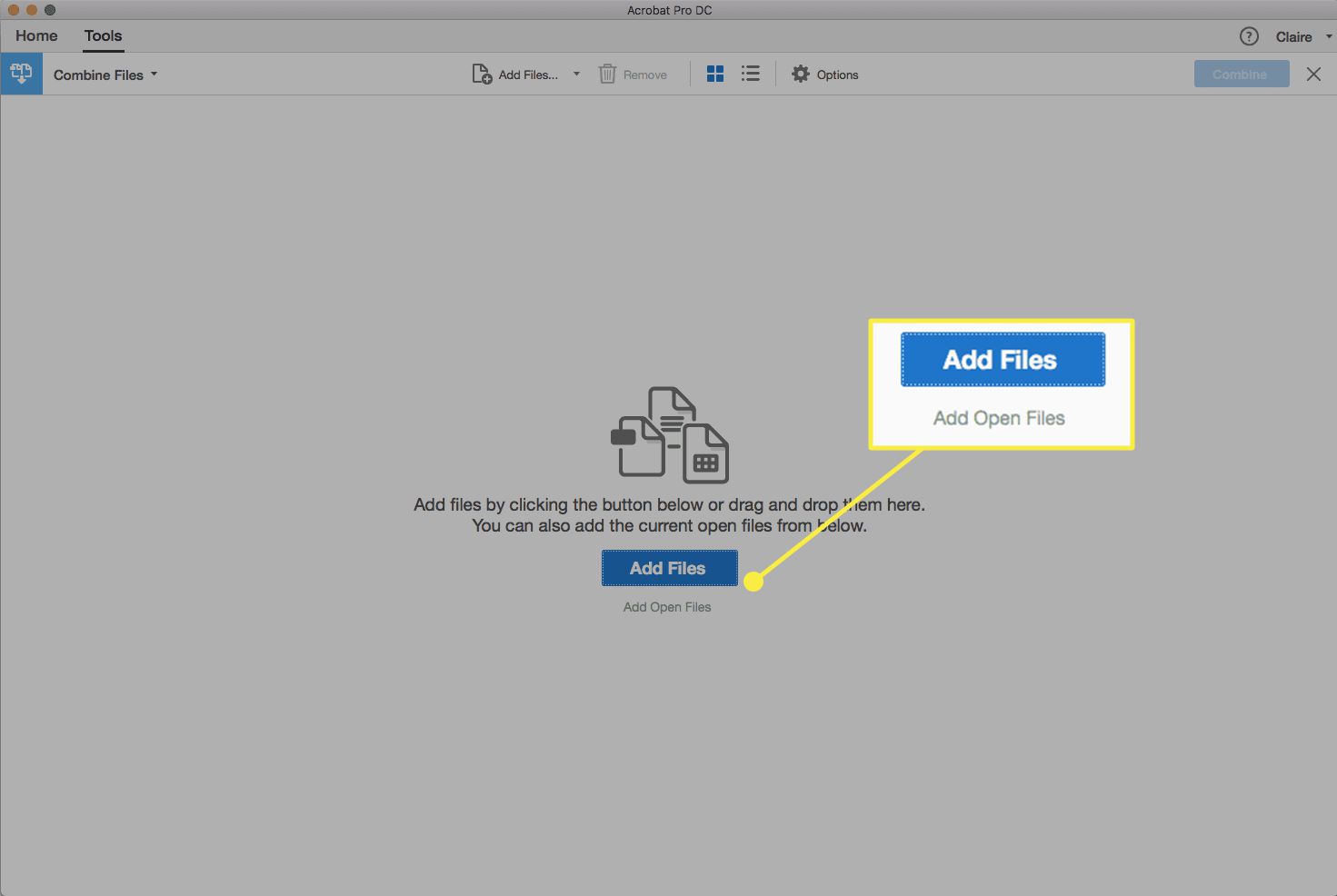Click the Combine button
The height and width of the screenshot is (896, 1337).
point(1241,74)
